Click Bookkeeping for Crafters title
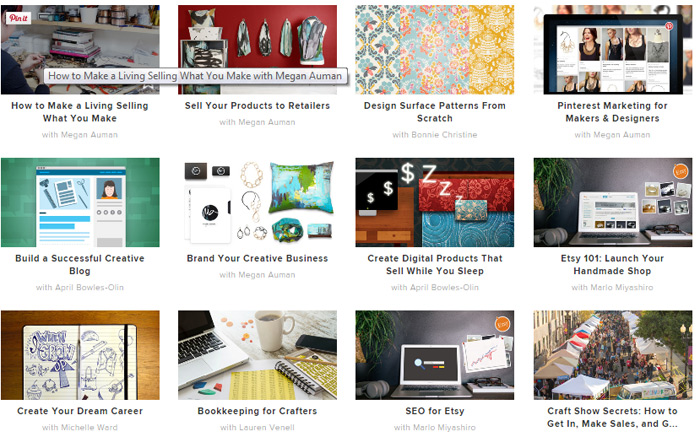 coord(257,411)
